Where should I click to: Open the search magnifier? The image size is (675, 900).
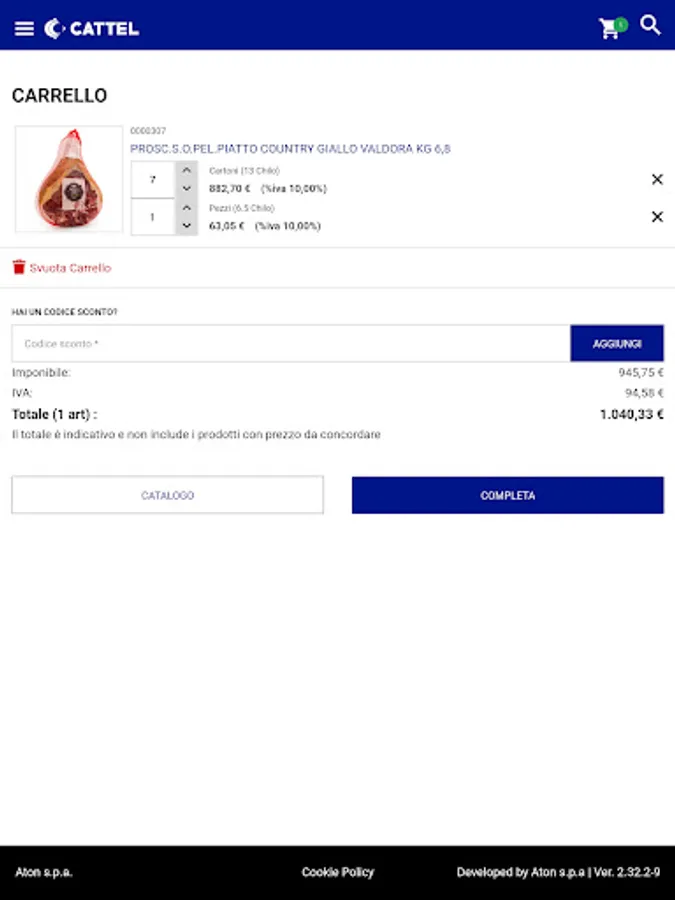coord(650,25)
